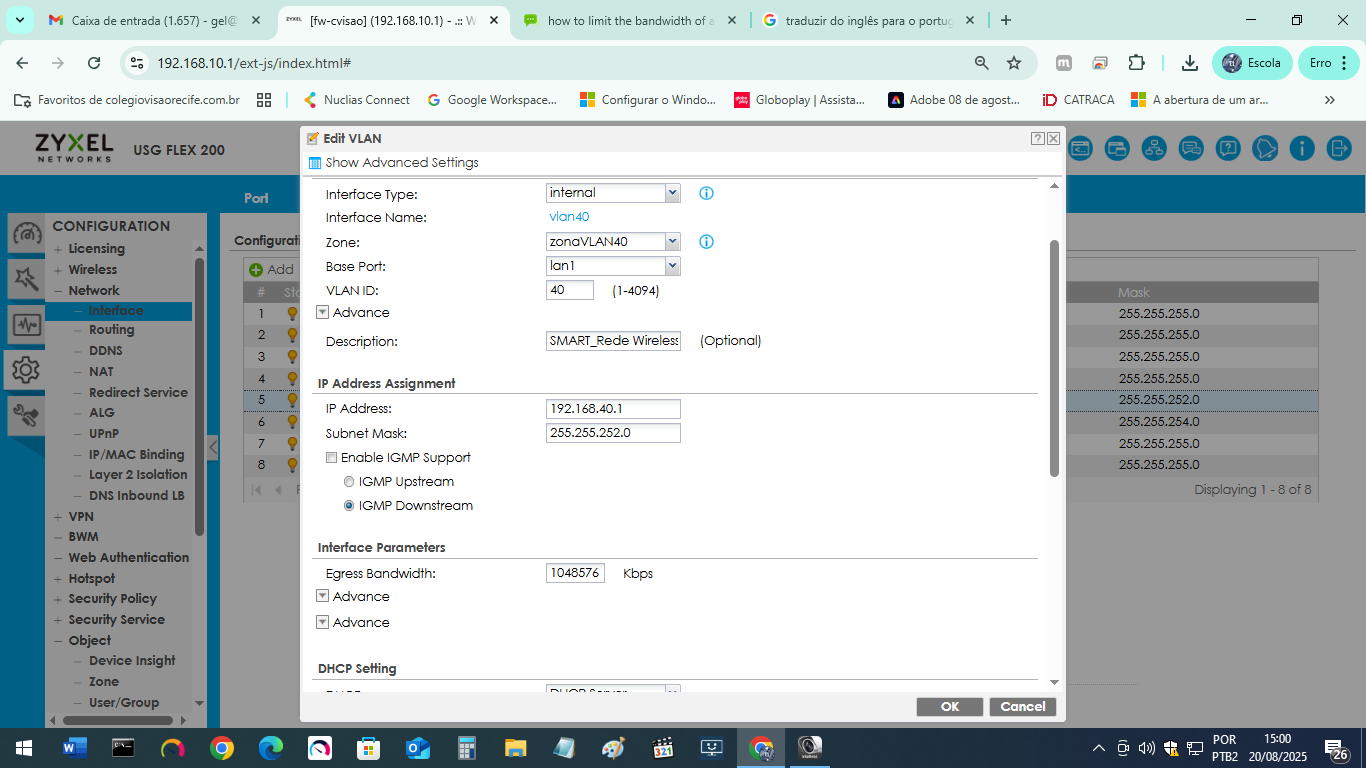Image resolution: width=1366 pixels, height=768 pixels.
Task: Open the Monitor waveform icon in sidebar
Action: tap(26, 324)
